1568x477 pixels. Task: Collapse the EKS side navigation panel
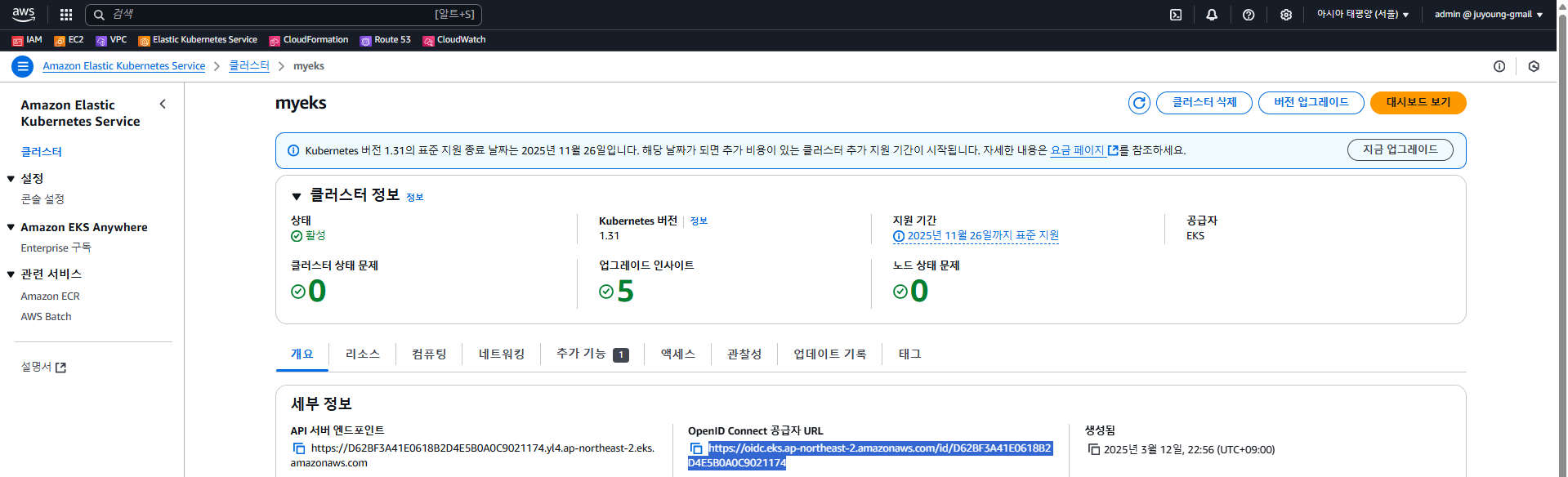click(163, 104)
